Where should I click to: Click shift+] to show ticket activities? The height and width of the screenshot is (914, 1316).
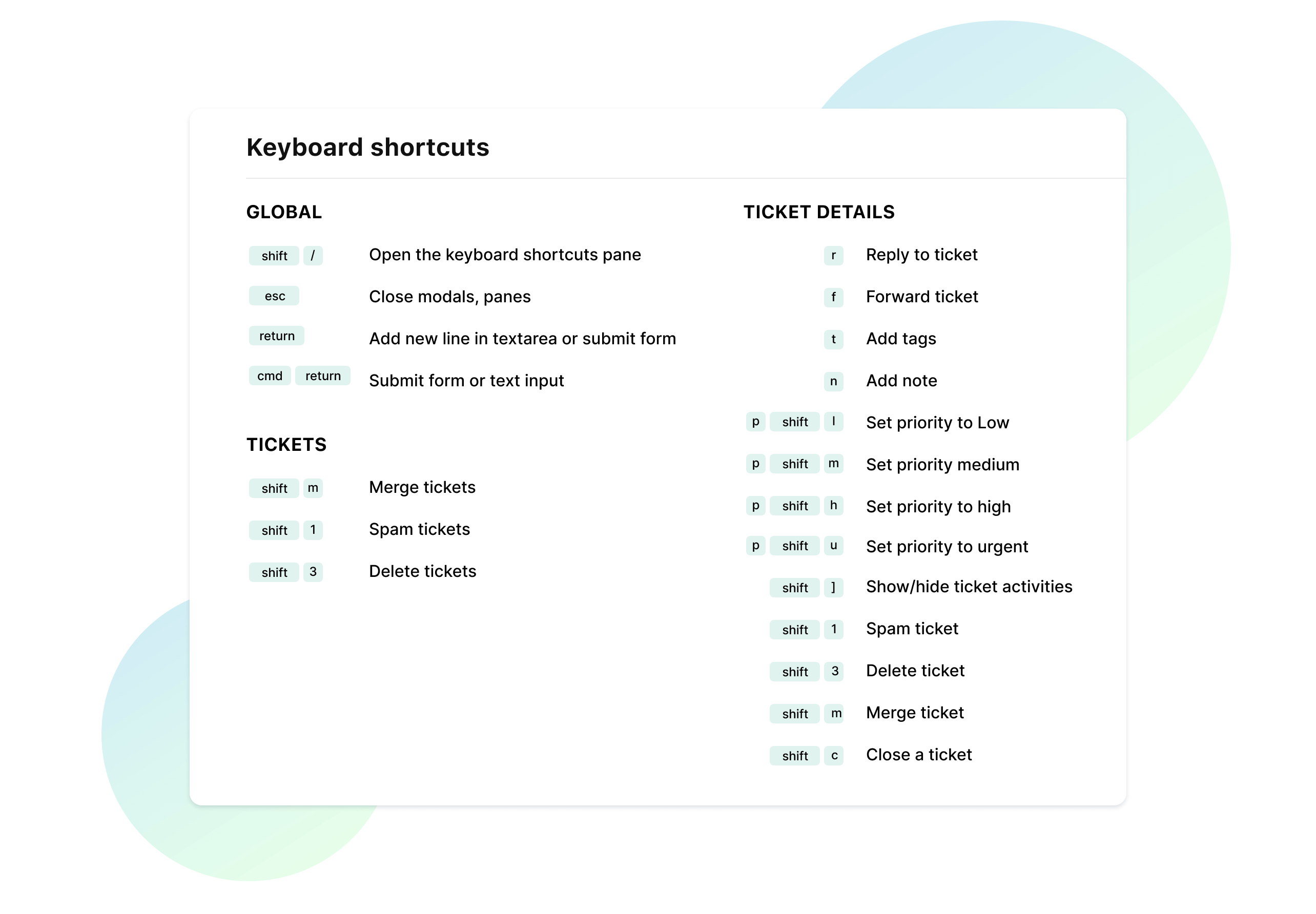click(x=834, y=587)
